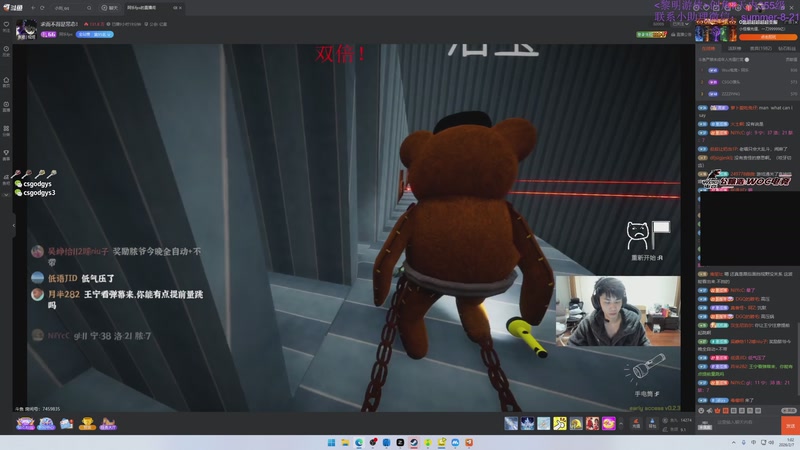This screenshot has height=450, width=800.
Task: Open Home icon in left sidebar
Action: [x=6, y=82]
